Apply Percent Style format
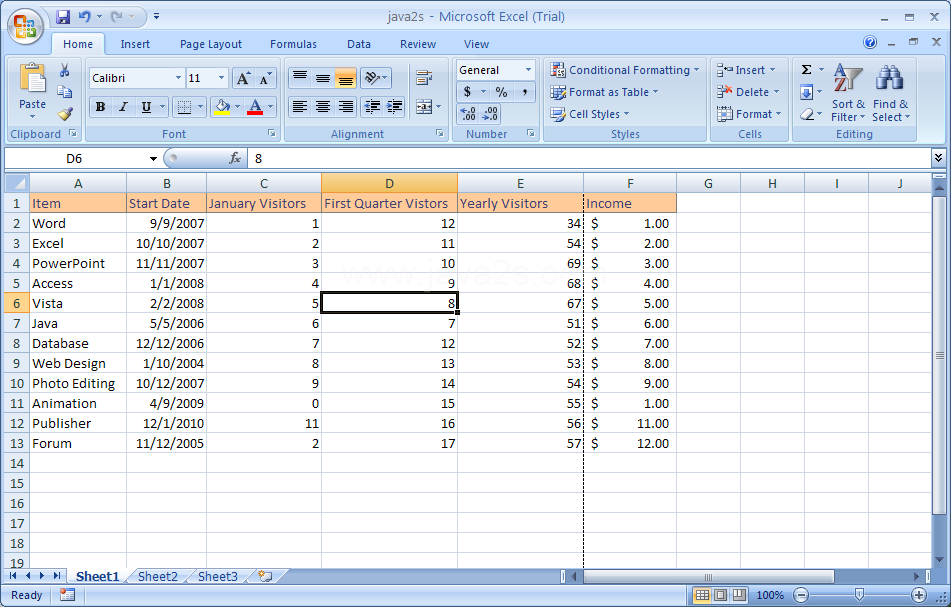Viewport: 951px width, 607px height. pyautogui.click(x=501, y=92)
